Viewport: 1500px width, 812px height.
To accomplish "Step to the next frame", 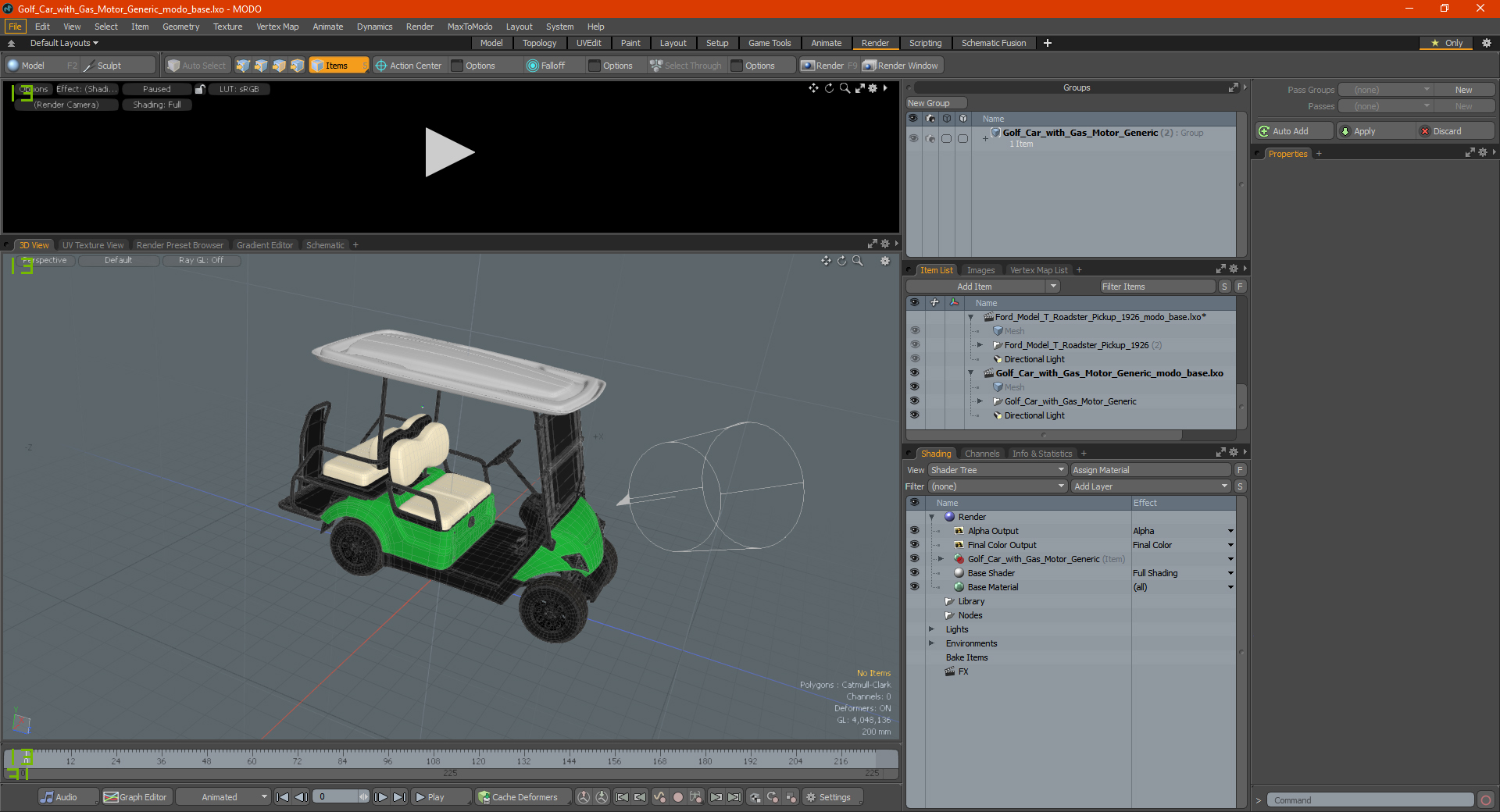I will pos(380,797).
